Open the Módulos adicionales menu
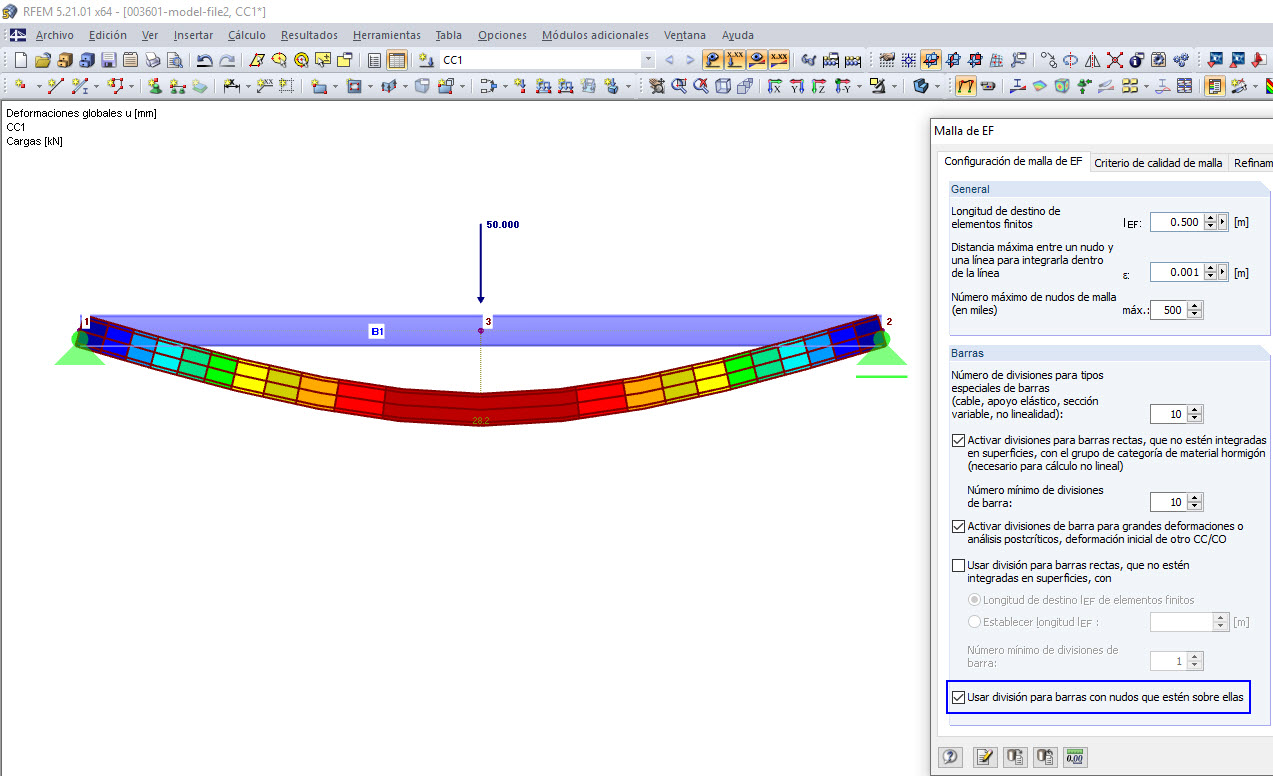 pos(595,35)
